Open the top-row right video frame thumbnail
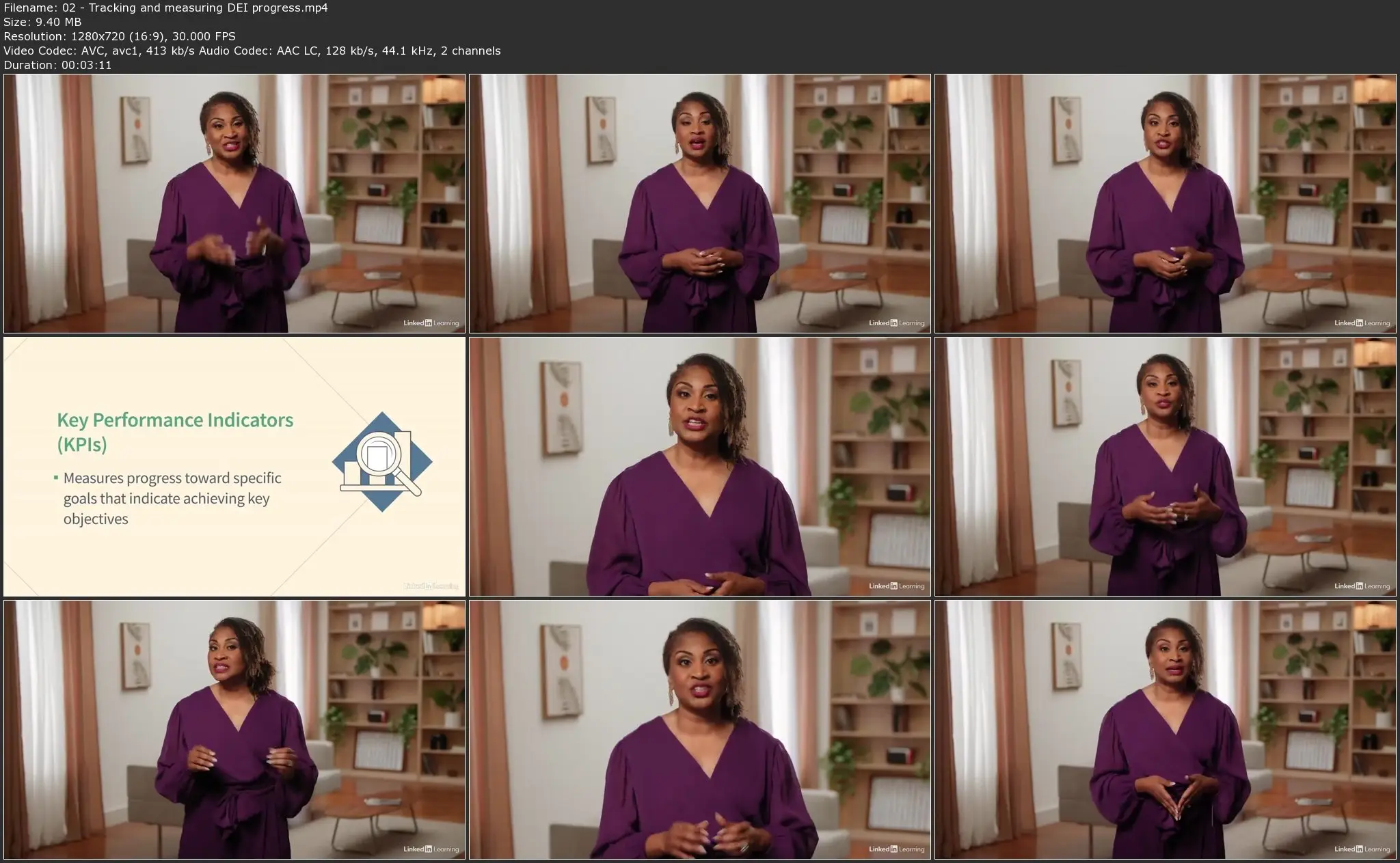Image resolution: width=1400 pixels, height=863 pixels. [1166, 204]
